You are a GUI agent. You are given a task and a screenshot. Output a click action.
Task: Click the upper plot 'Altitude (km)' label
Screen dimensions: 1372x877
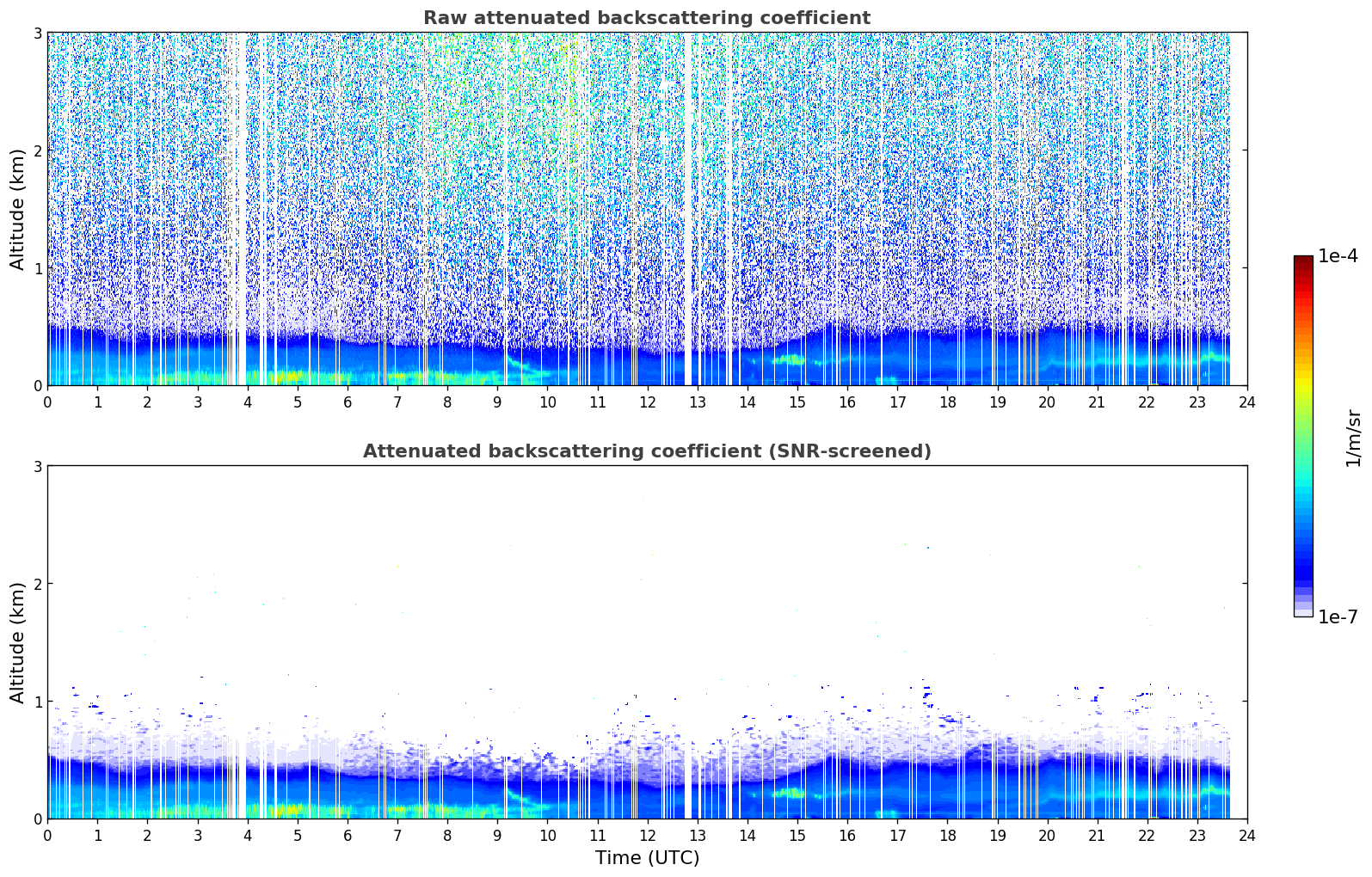click(18, 209)
